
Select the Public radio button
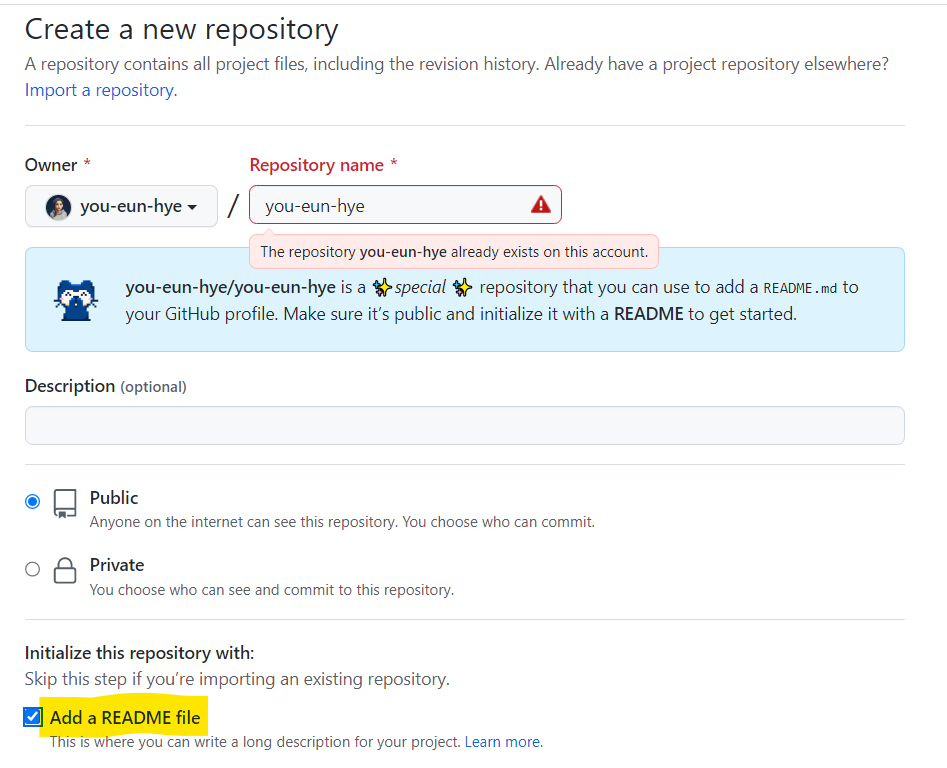[x=33, y=501]
